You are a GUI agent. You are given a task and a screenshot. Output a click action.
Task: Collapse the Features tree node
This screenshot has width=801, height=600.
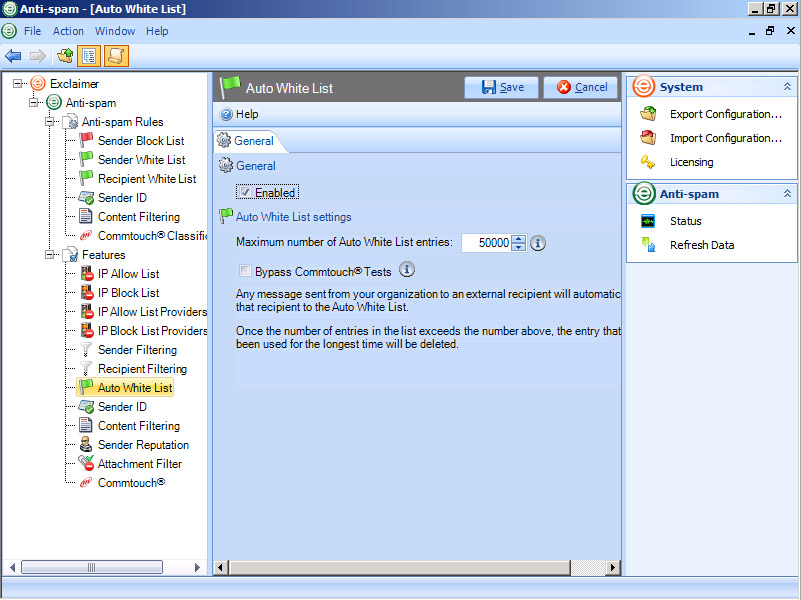click(x=50, y=254)
